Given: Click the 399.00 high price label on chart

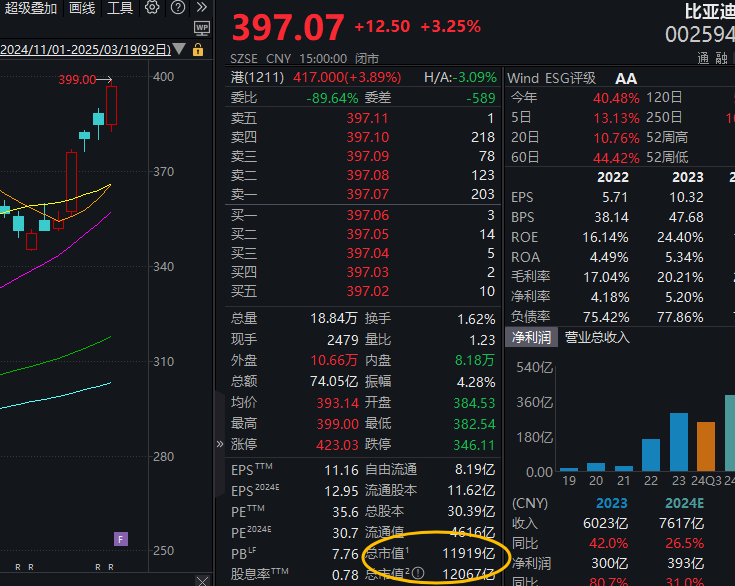Looking at the screenshot, I should tap(77, 80).
